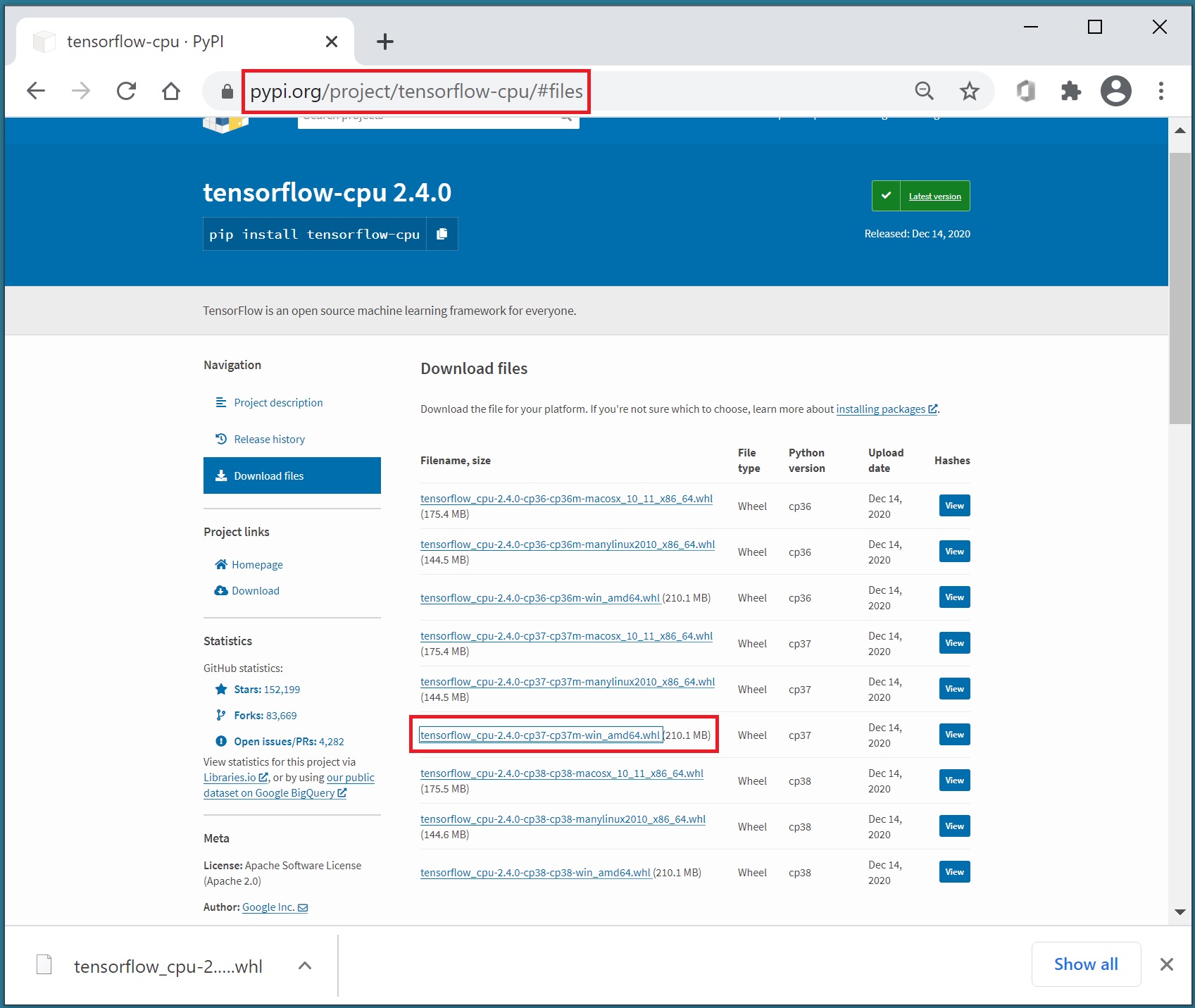Screen dimensions: 1195x1008
Task: Open Chrome three-dot menu
Action: click(1160, 91)
